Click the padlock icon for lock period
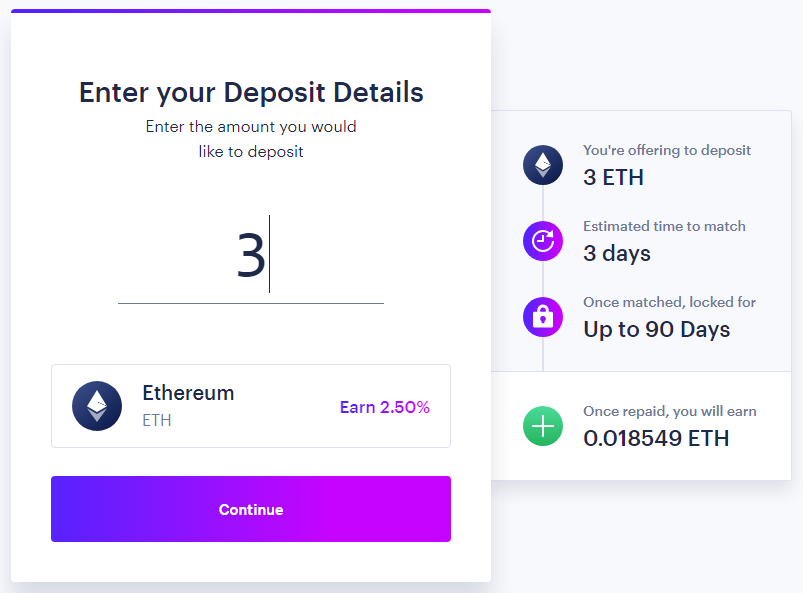The width and height of the screenshot is (803, 593). coord(543,317)
